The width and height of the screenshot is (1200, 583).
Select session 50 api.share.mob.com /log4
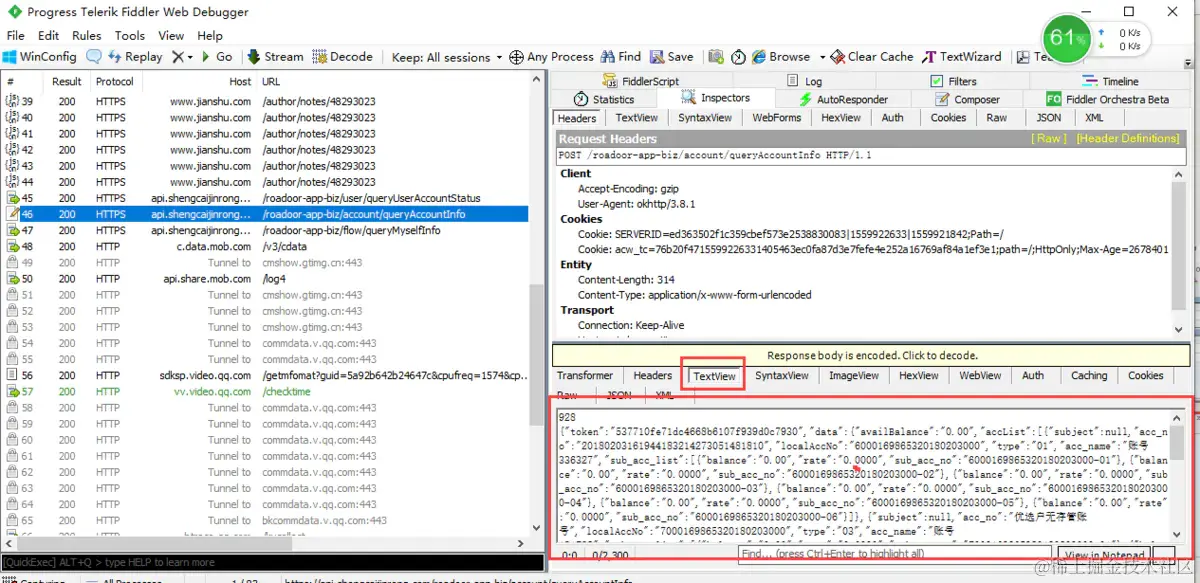click(265, 279)
